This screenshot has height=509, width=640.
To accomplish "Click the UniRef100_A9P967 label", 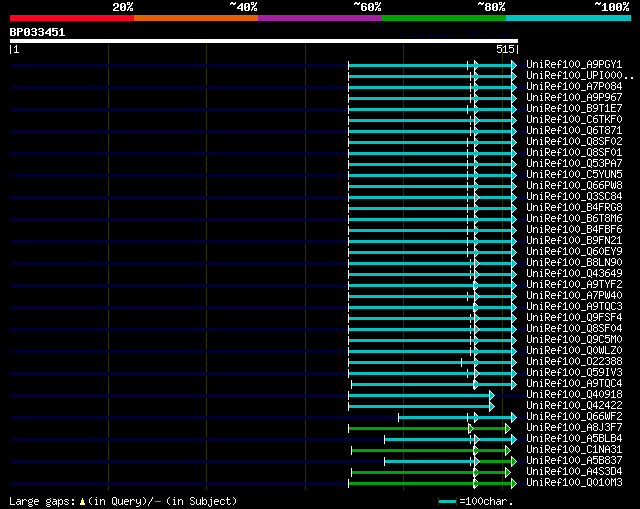I will point(574,98).
